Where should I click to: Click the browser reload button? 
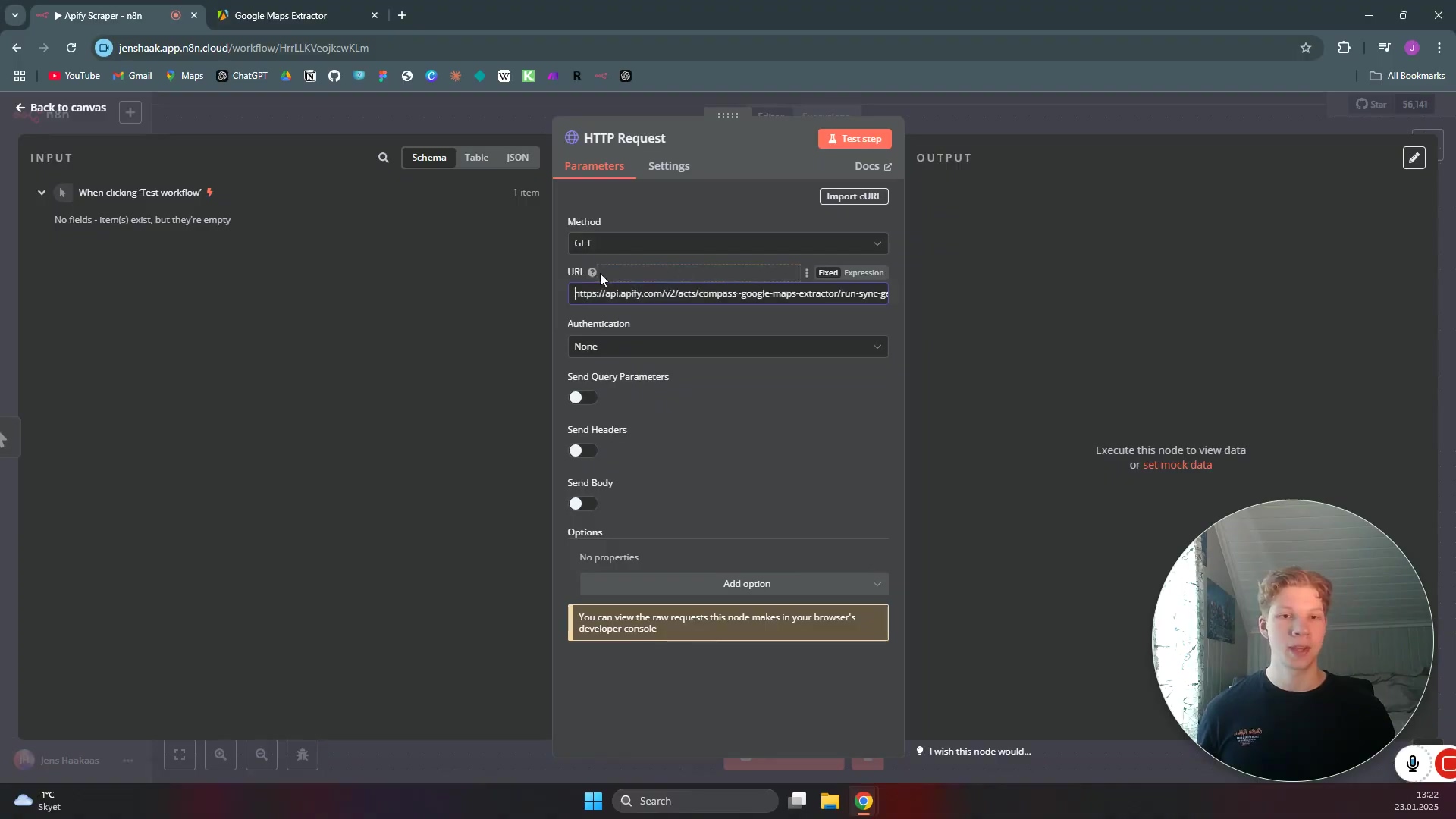pos(71,48)
